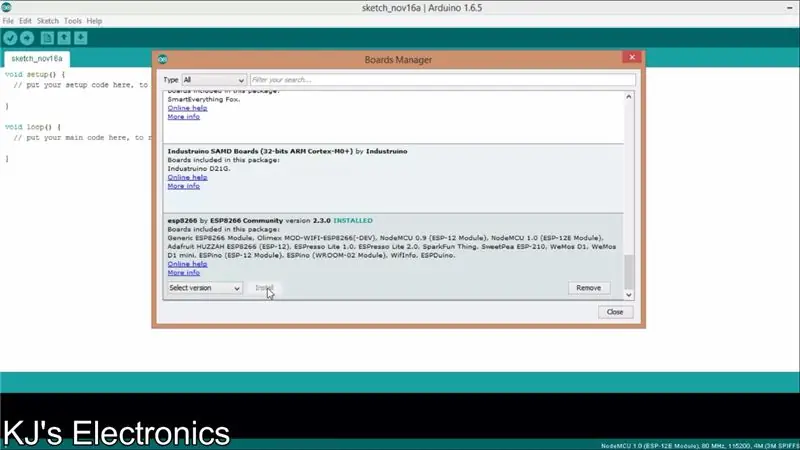
Task: Open Online help link under SmartEverything Fox
Action: coord(187,108)
